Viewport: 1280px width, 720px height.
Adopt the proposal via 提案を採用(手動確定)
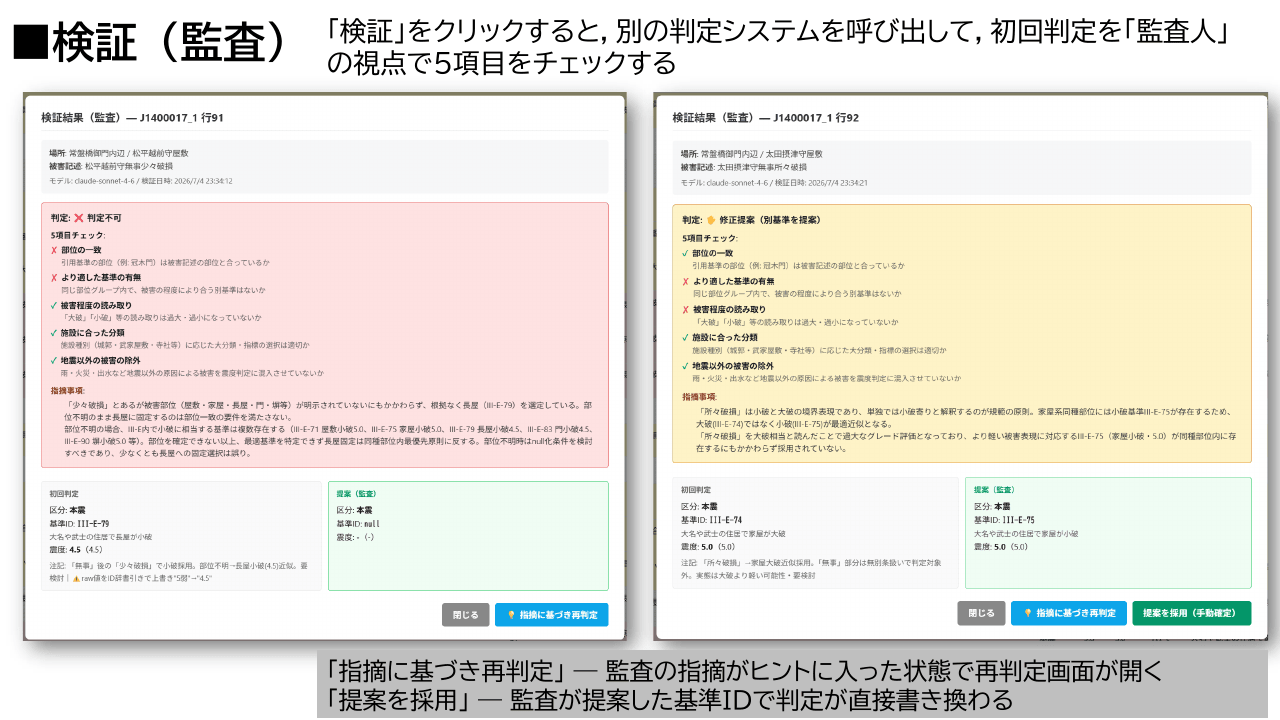(x=1191, y=613)
